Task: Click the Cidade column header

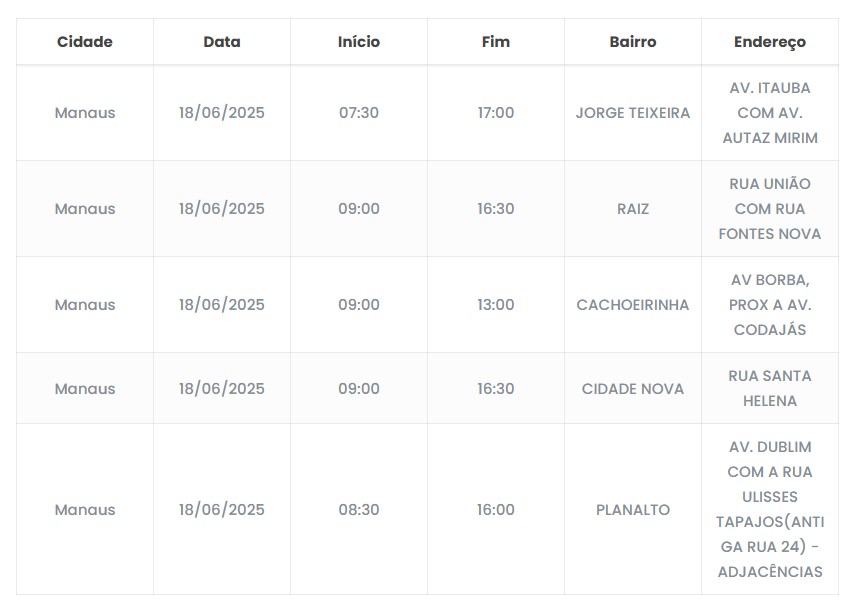Action: pos(85,42)
